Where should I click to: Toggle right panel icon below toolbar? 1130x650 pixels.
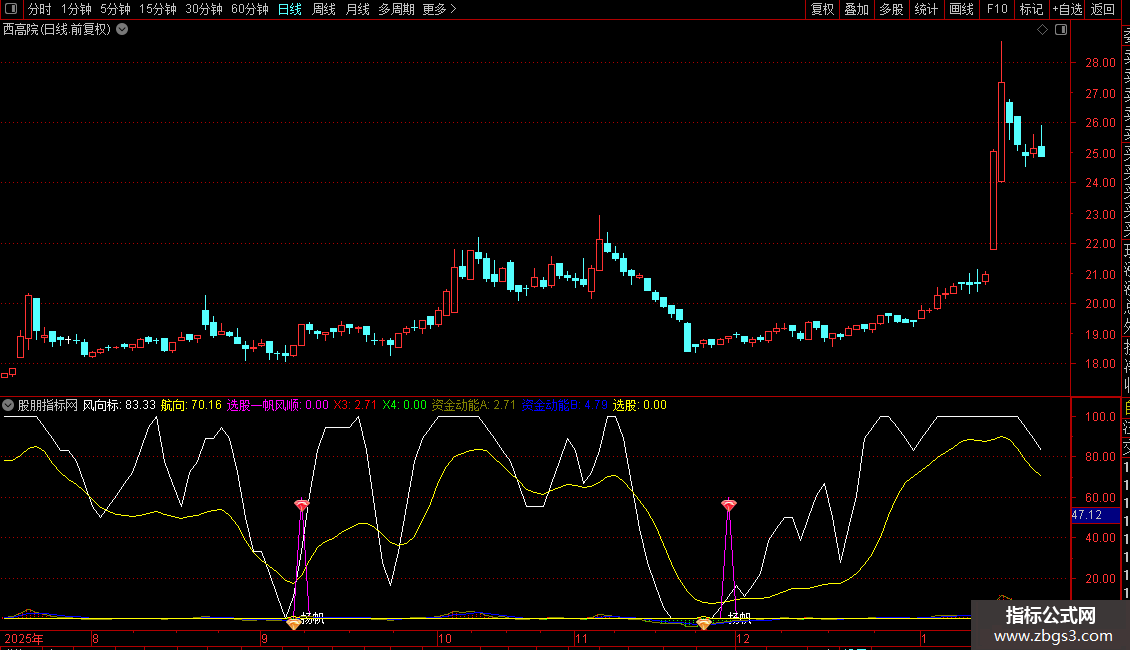click(x=1061, y=30)
